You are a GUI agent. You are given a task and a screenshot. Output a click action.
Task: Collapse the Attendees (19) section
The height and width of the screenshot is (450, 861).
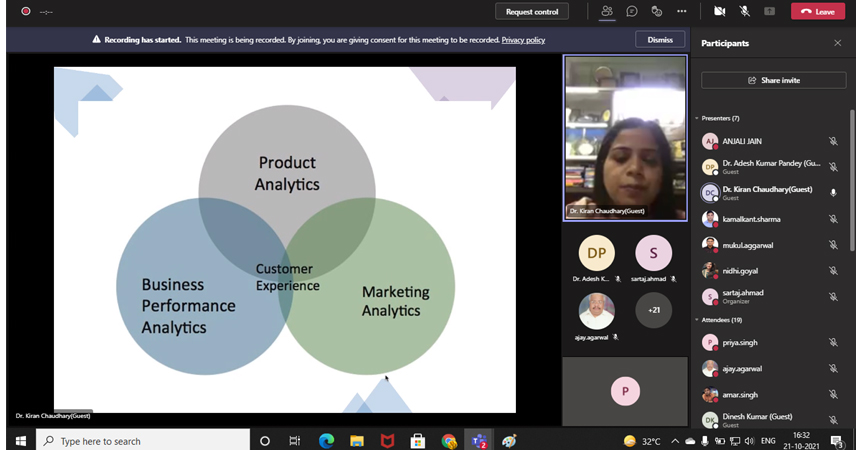pyautogui.click(x=697, y=320)
